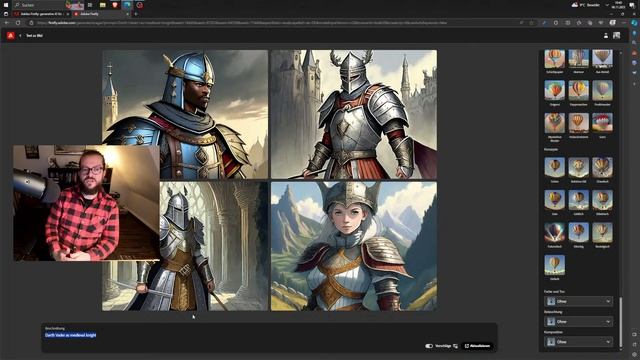Select the Aus Metall material style

click(602, 59)
